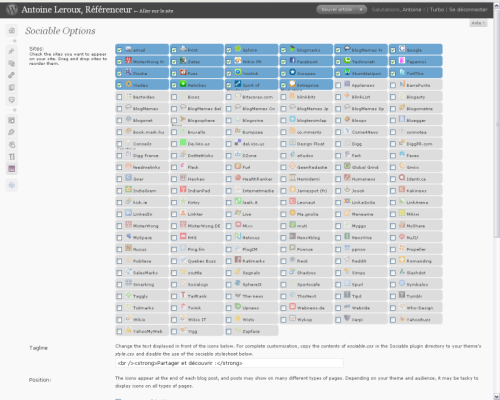Open Posts via the pushpin sidebar icon
Screen dimensions: 500x400
pyautogui.click(x=12, y=51)
